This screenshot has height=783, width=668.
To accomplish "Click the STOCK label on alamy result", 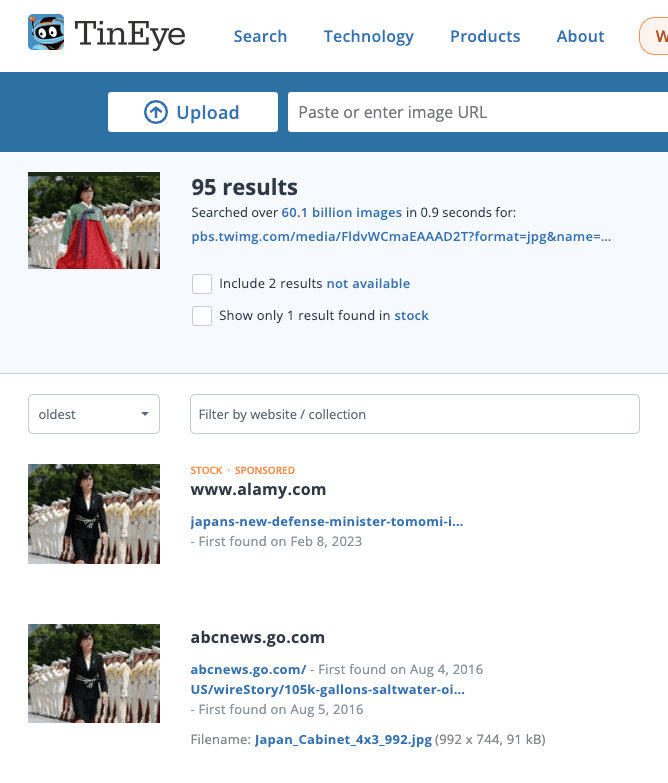I will click(x=206, y=470).
